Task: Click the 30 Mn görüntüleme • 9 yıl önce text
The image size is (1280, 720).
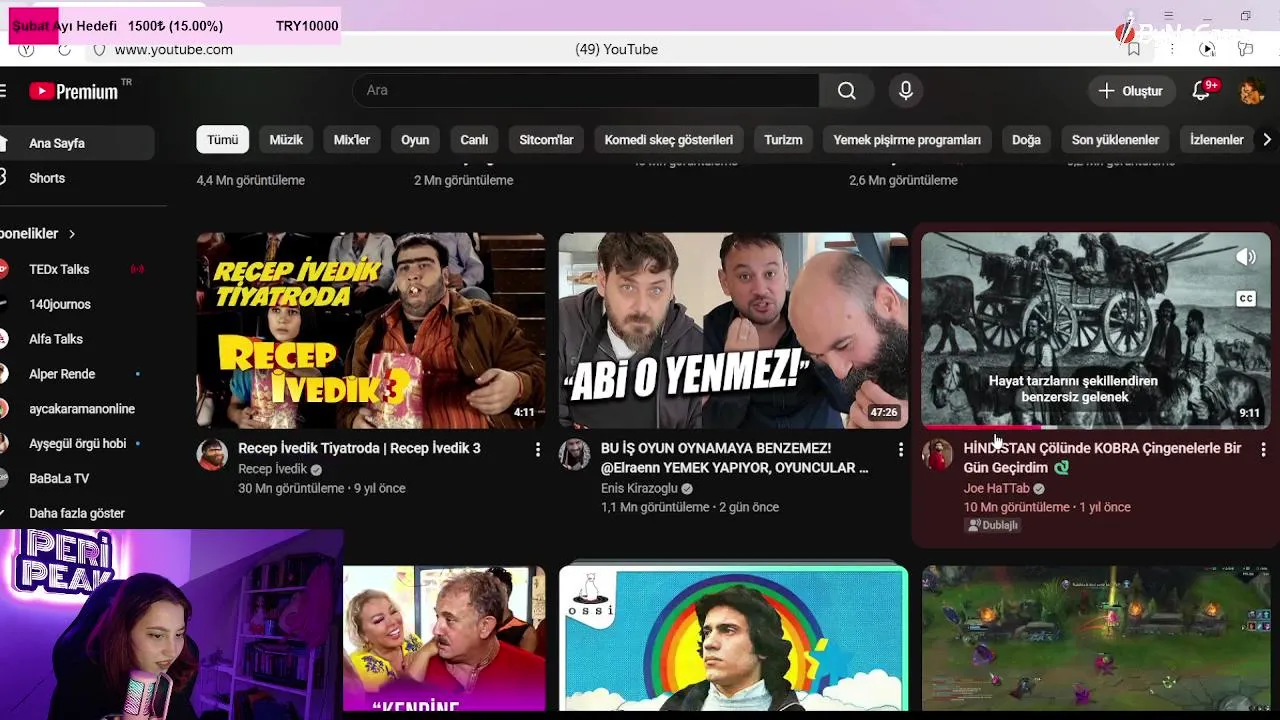Action: [321, 488]
